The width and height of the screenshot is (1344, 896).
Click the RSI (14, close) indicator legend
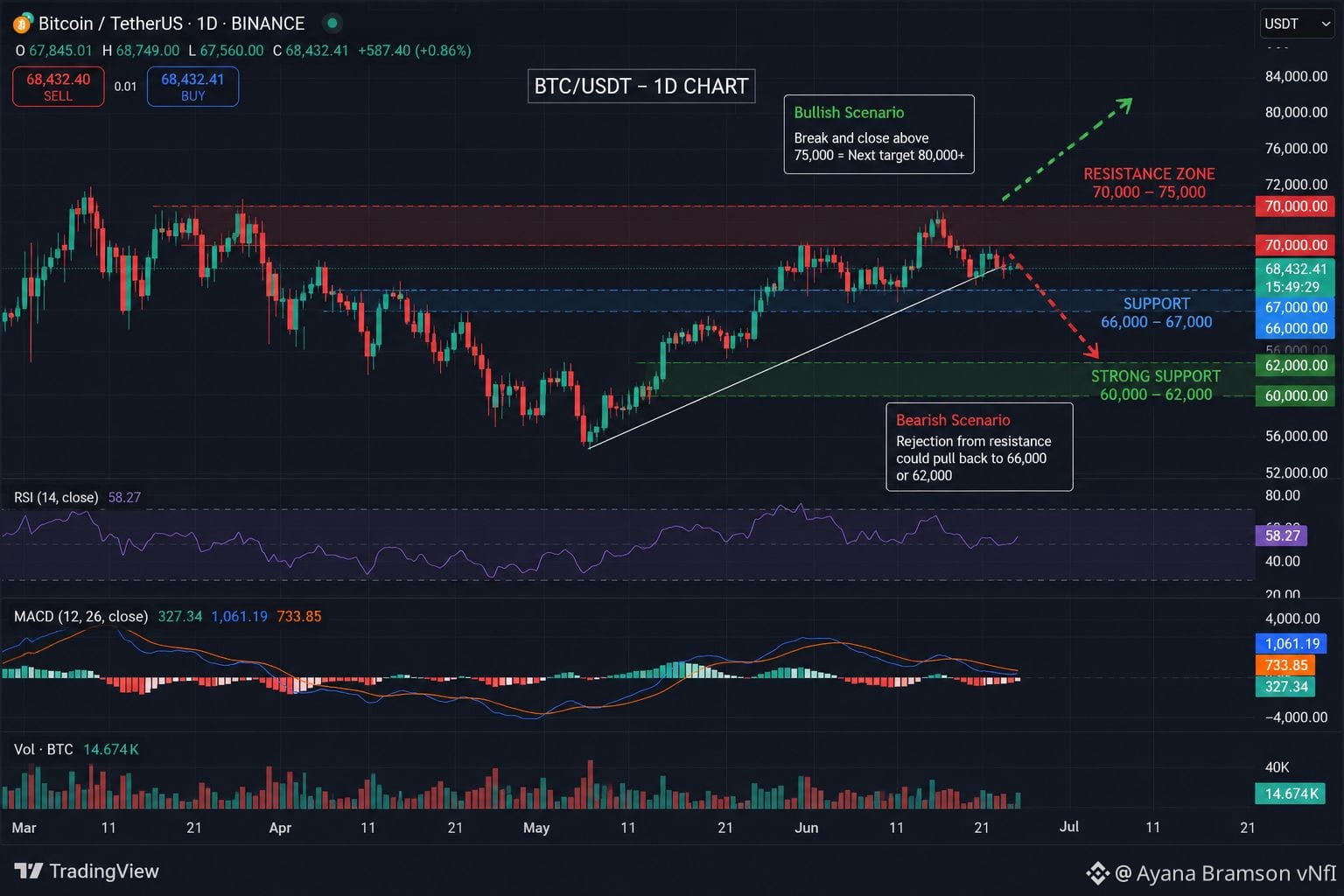pos(56,497)
